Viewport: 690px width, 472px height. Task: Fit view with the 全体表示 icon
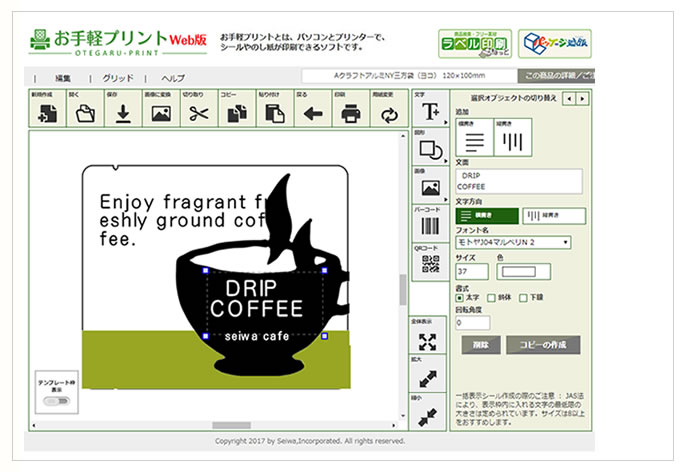click(428, 335)
